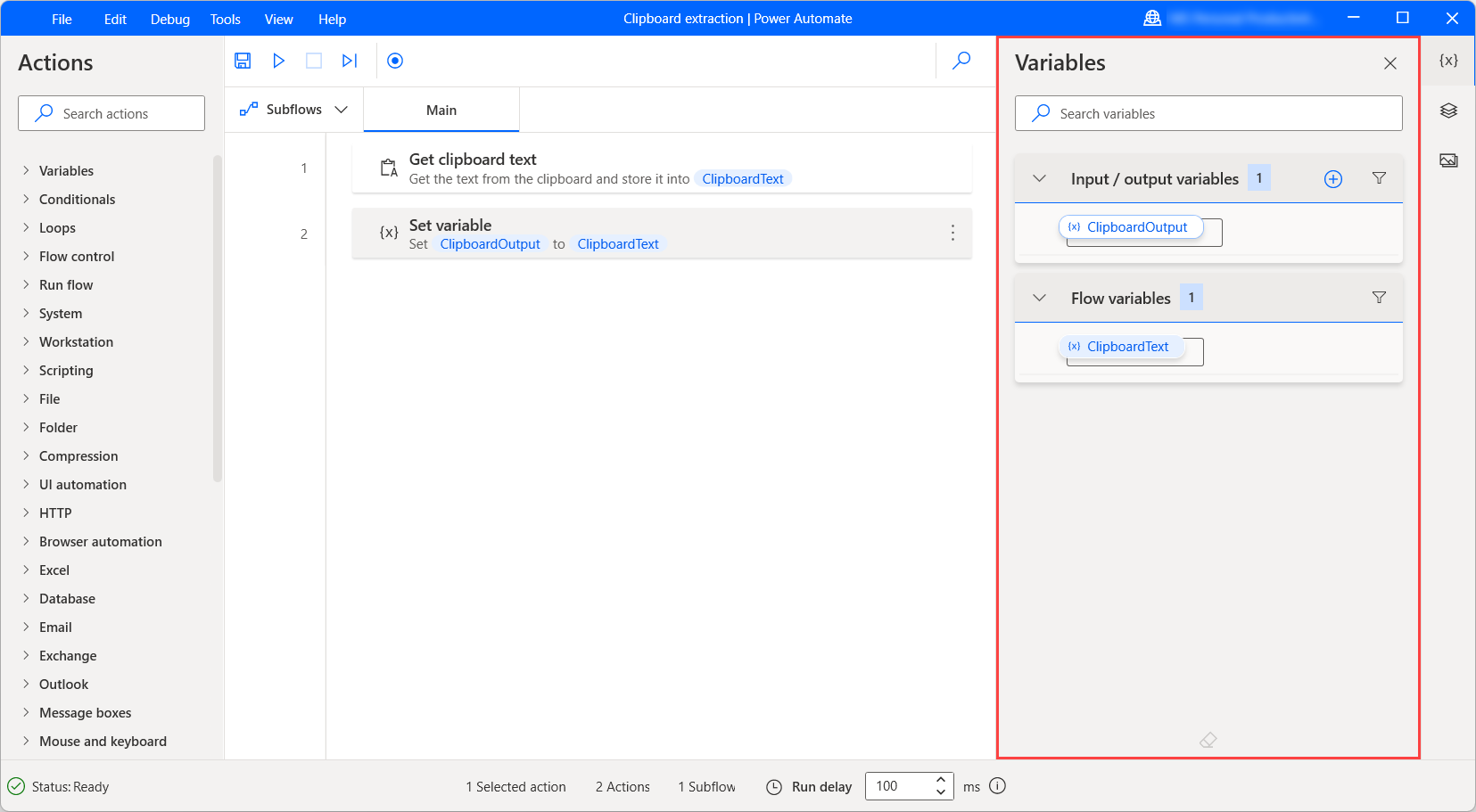Viewport: 1476px width, 812px height.
Task: Open the designer search
Action: pyautogui.click(x=961, y=60)
